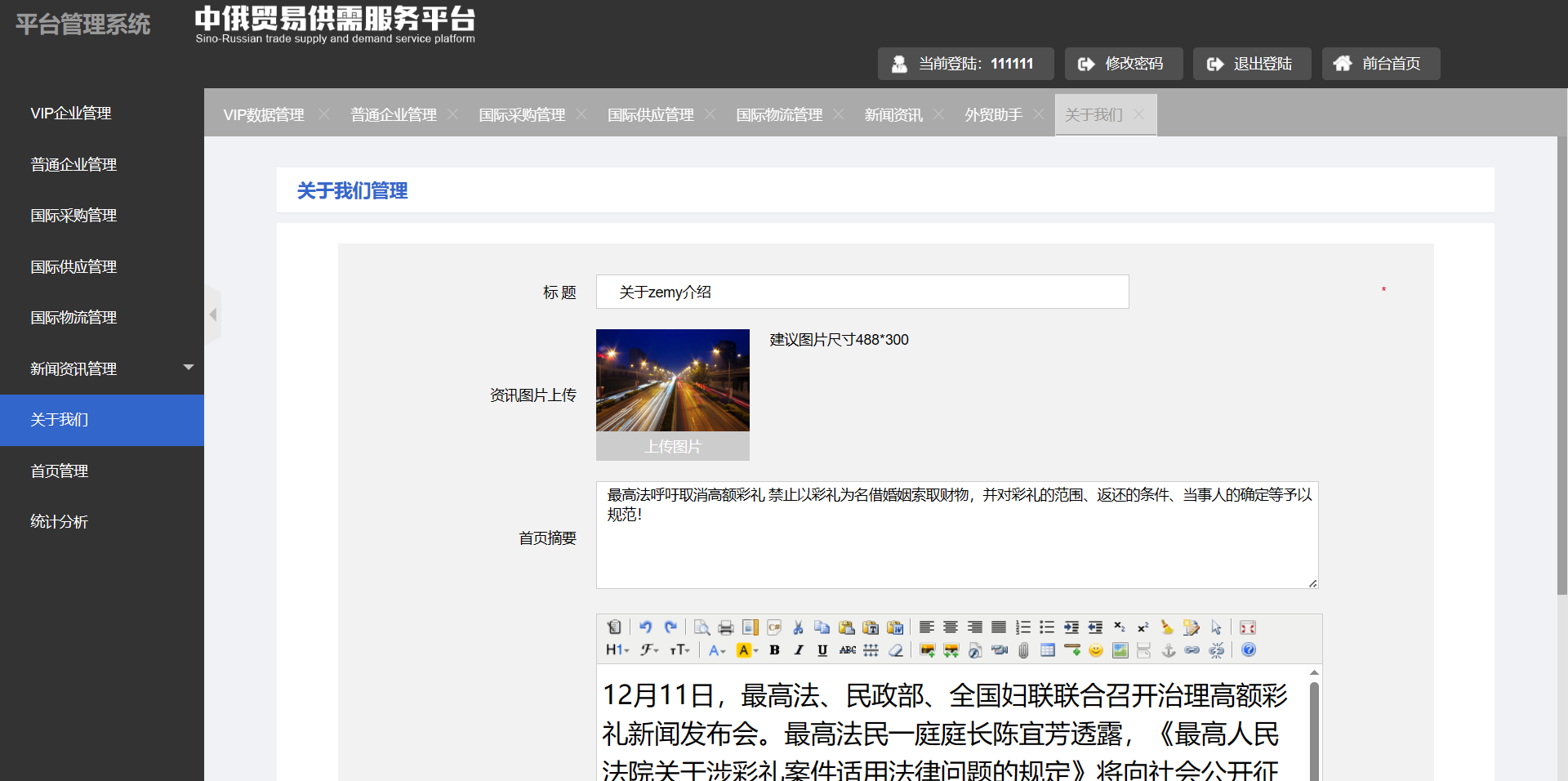
Task: Insert bulleted list
Action: pyautogui.click(x=1047, y=627)
